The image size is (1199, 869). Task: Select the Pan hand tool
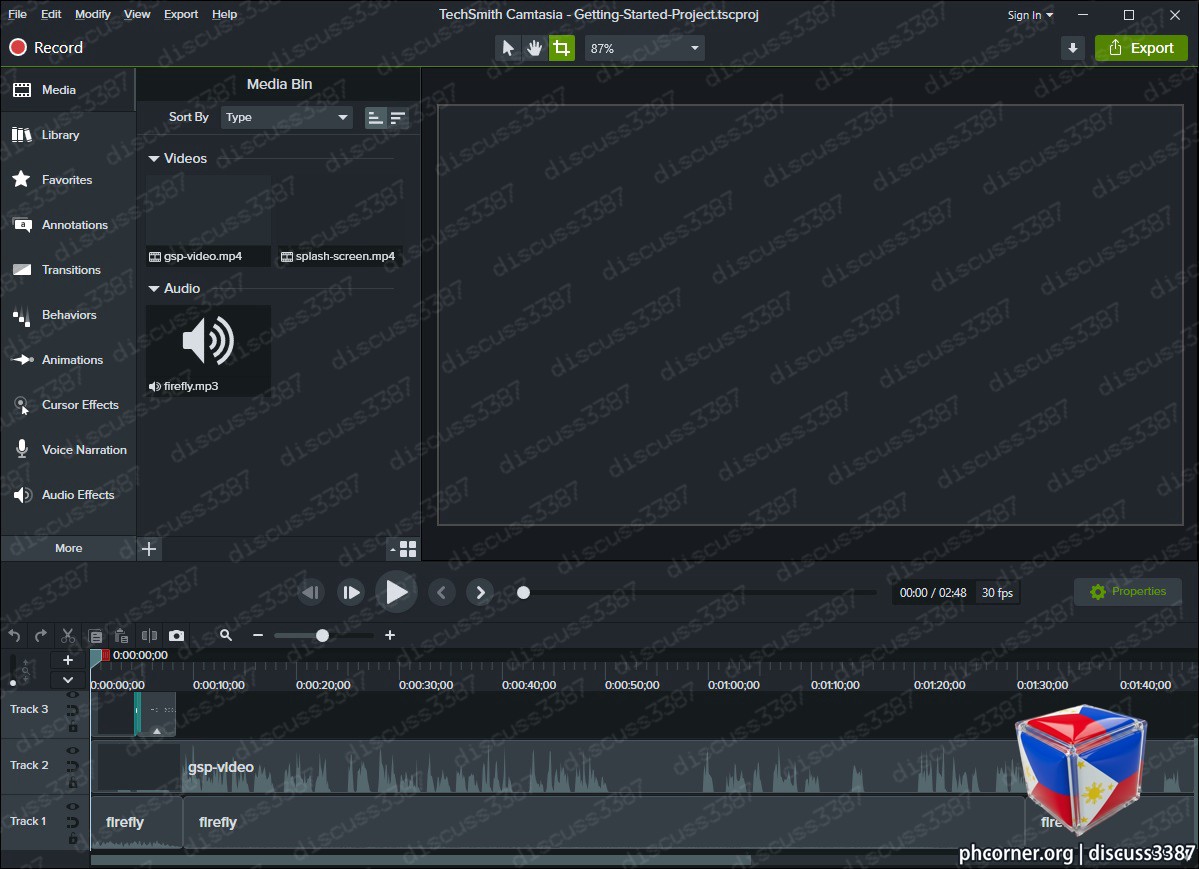(535, 48)
